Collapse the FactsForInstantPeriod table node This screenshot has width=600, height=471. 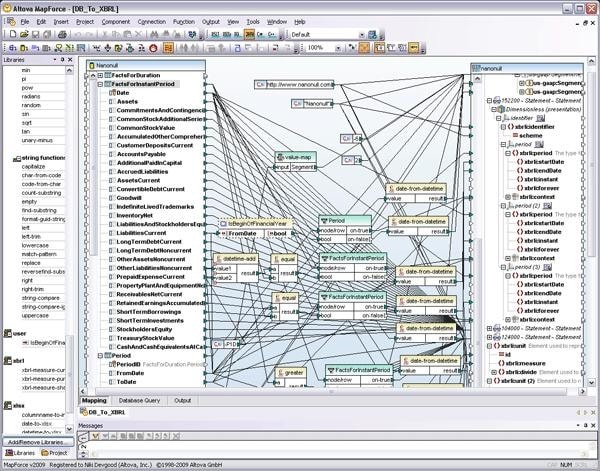tap(100, 84)
